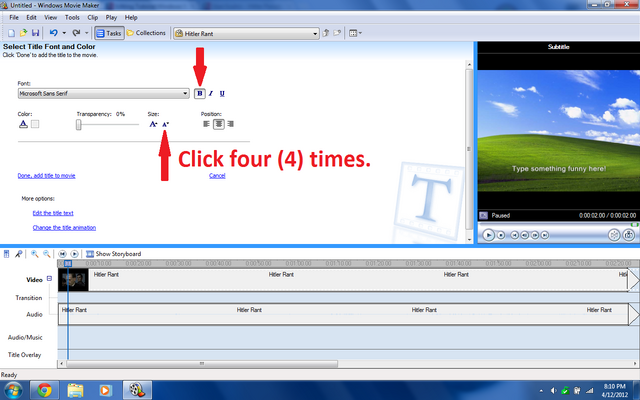
Task: Open the Help menu
Action: pos(131,18)
